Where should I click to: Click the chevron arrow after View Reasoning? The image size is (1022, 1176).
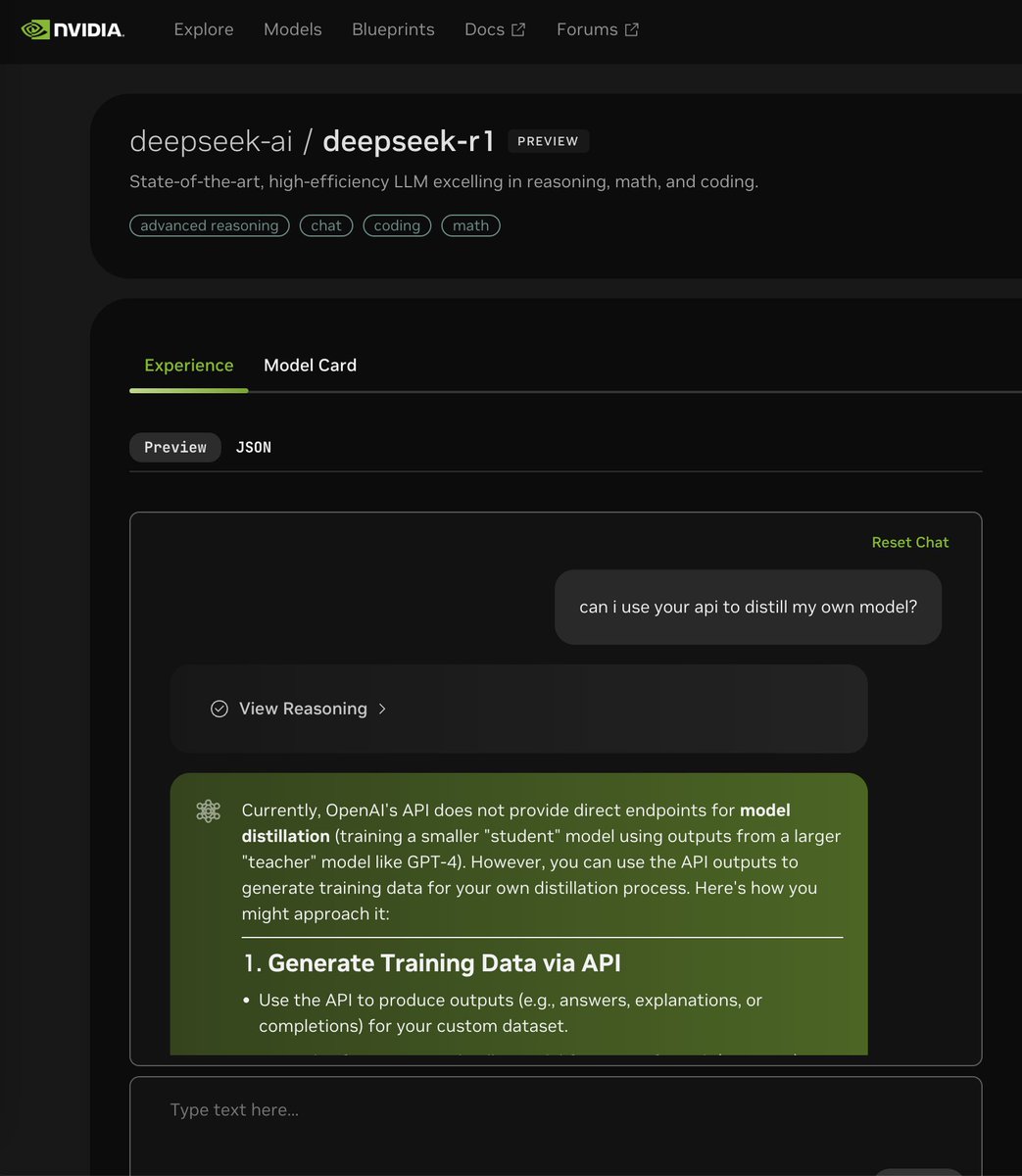click(382, 709)
